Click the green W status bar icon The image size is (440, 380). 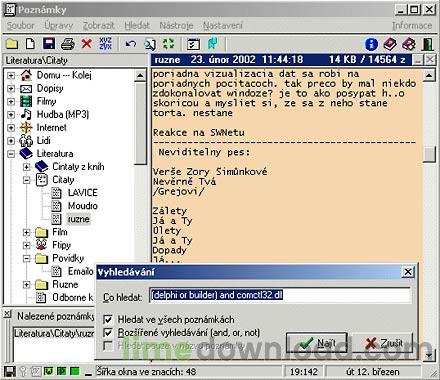(49, 371)
